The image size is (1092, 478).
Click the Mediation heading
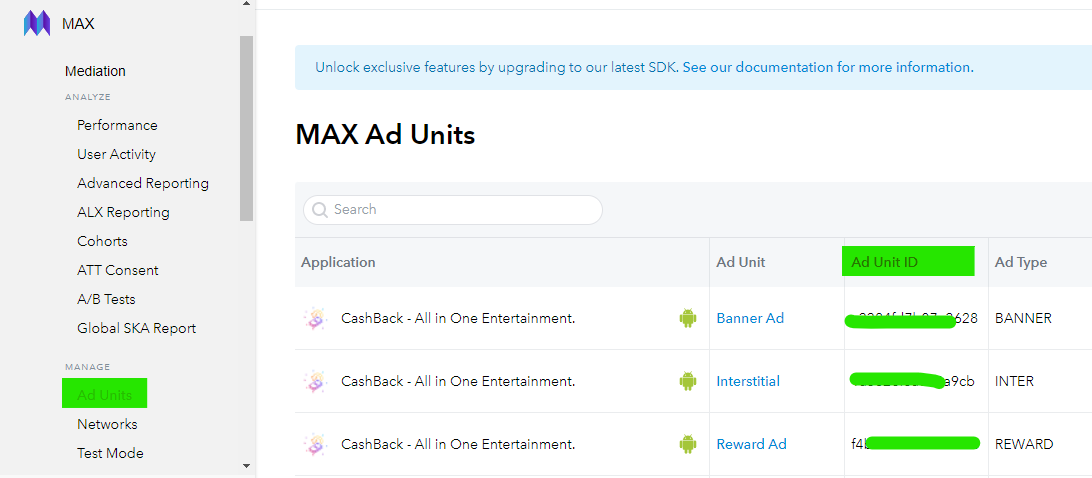pyautogui.click(x=95, y=71)
